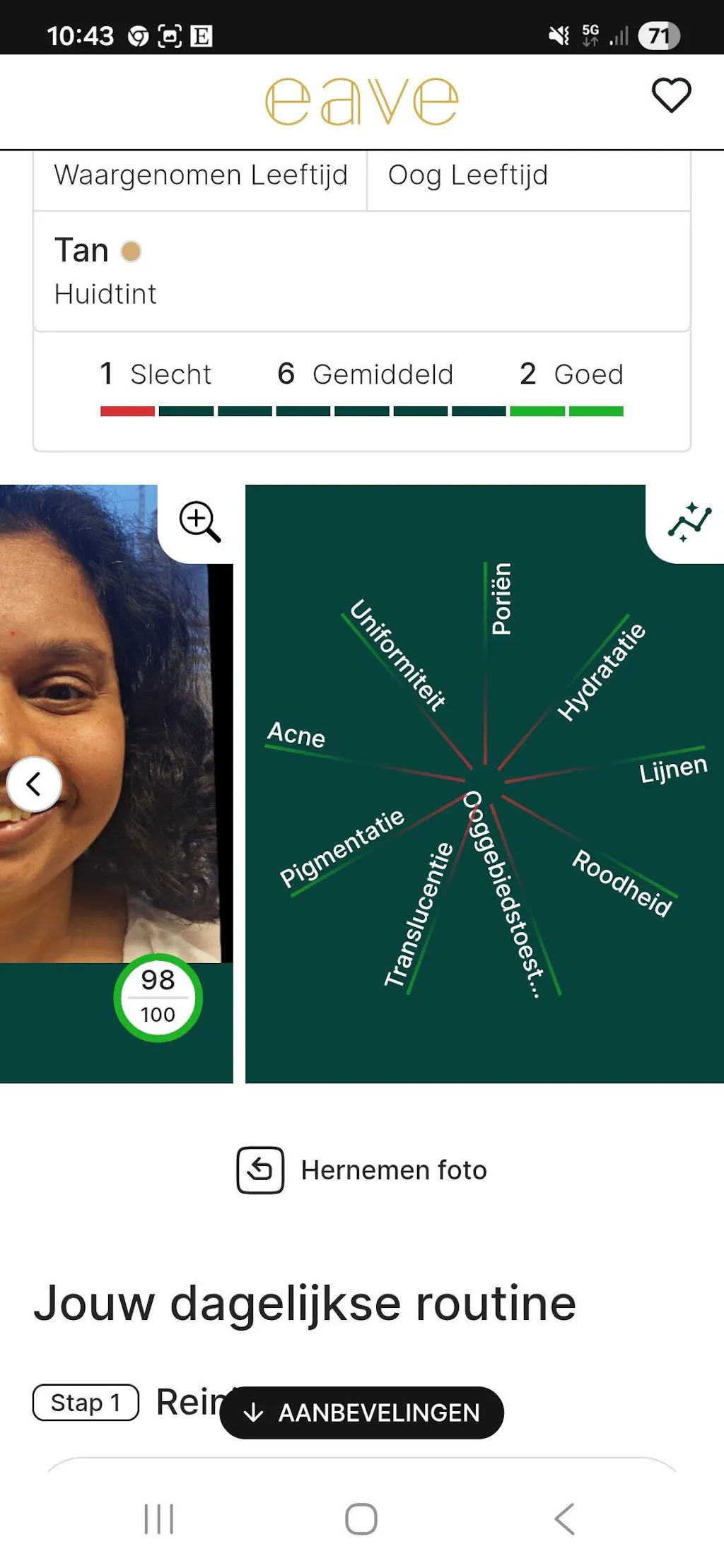Open Android recent apps button
The width and height of the screenshot is (724, 1568).
[158, 1519]
